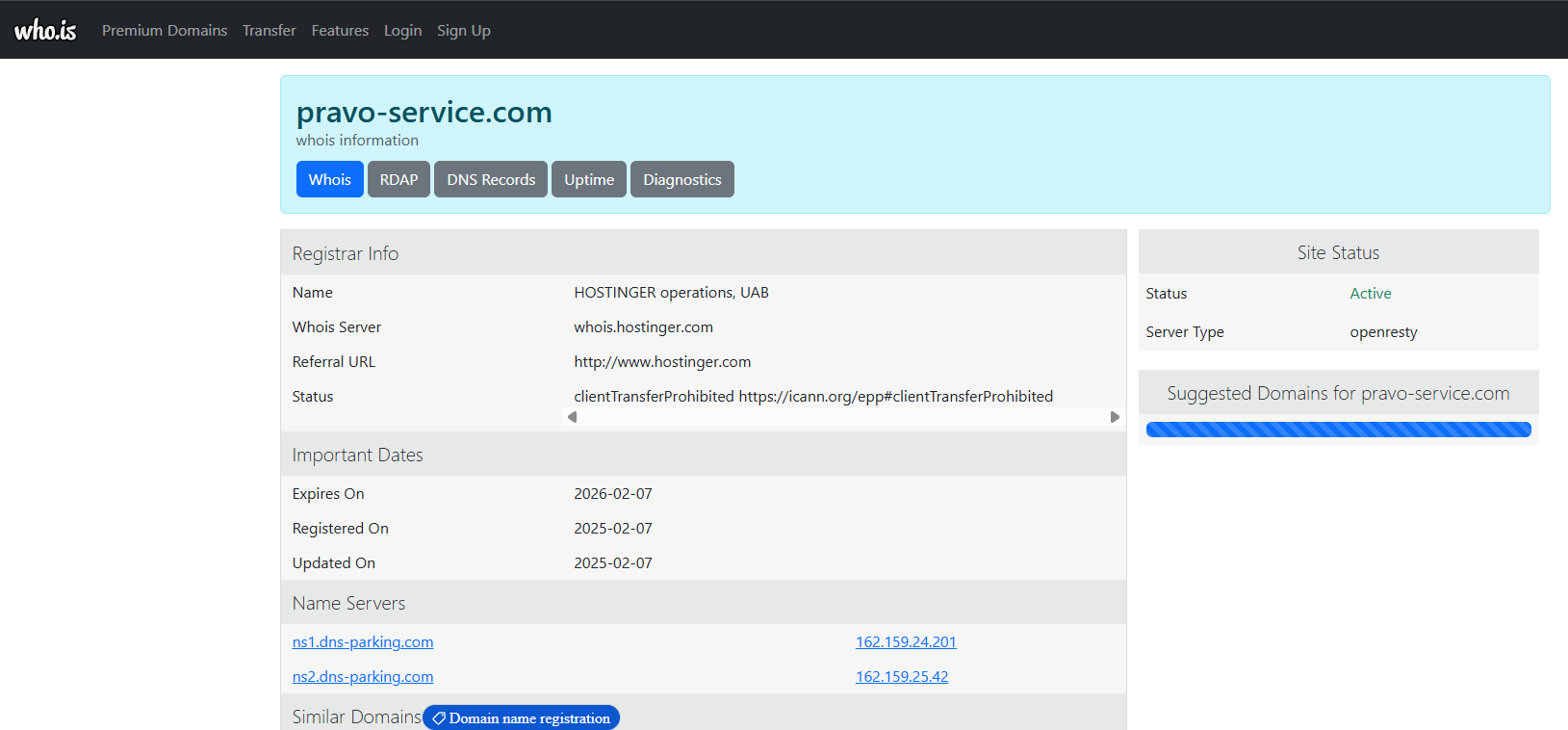Click the who.is logo
This screenshot has width=1568, height=730.
[45, 30]
